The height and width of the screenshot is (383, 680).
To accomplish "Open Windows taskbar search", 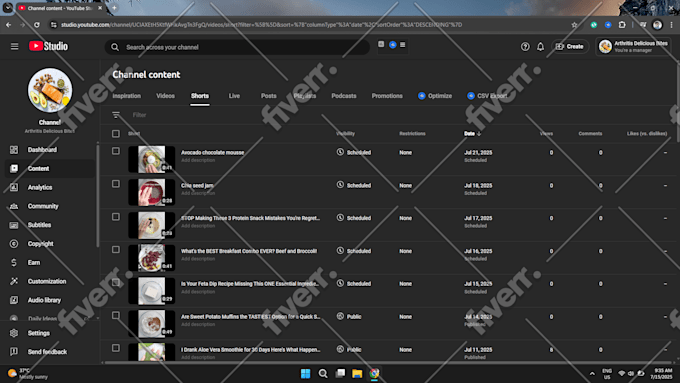I will click(323, 373).
